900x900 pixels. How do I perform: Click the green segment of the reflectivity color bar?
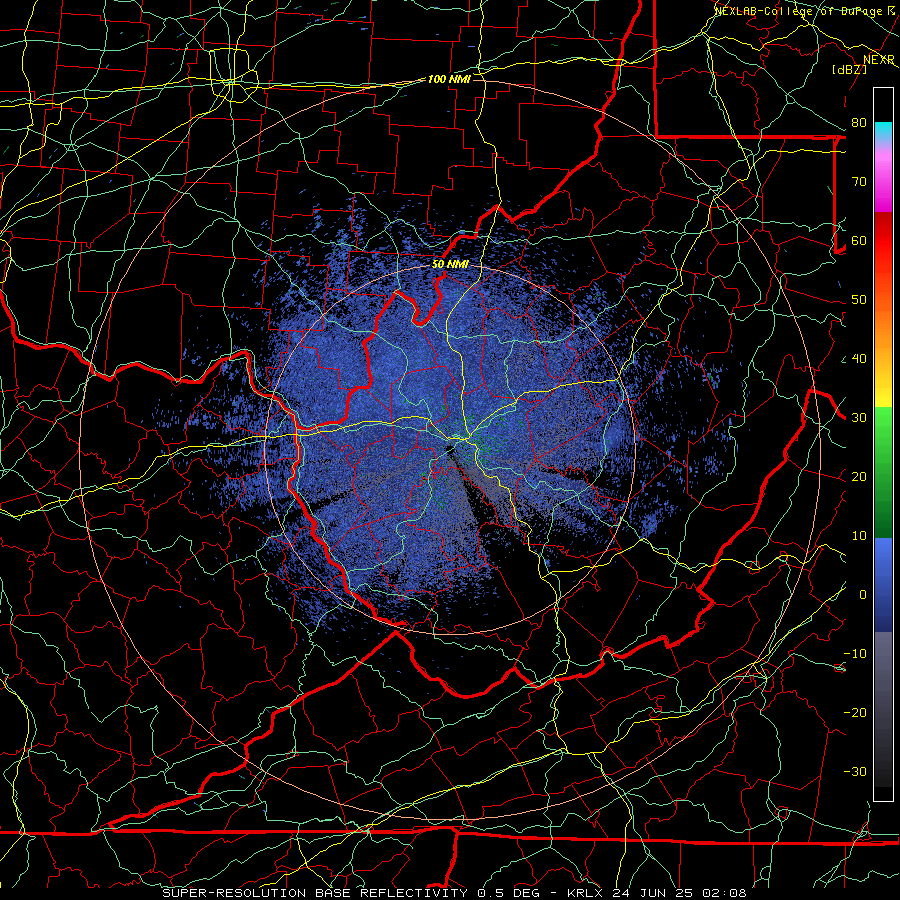(883, 472)
